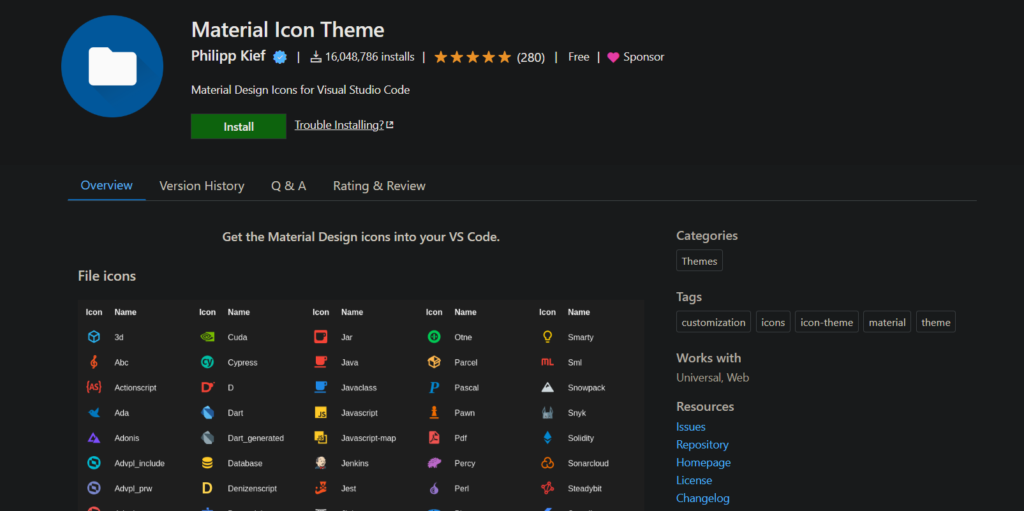Click the Javascript file icon

(321, 413)
